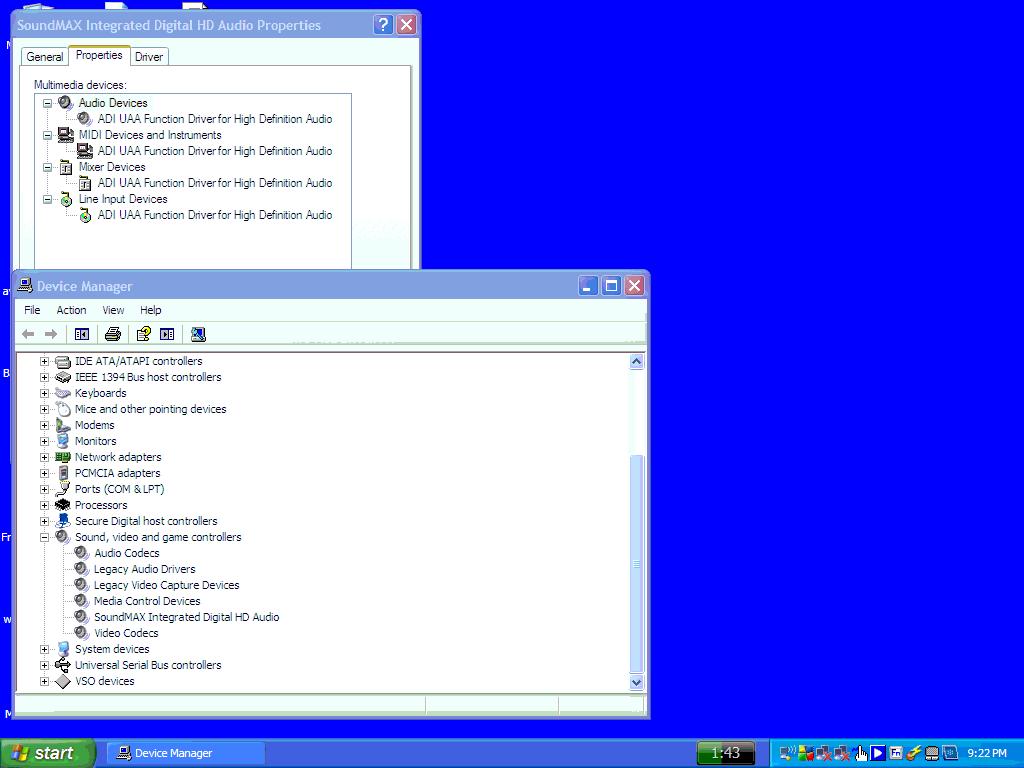
Task: Select Legacy Audio Drivers entry
Action: pyautogui.click(x=144, y=569)
